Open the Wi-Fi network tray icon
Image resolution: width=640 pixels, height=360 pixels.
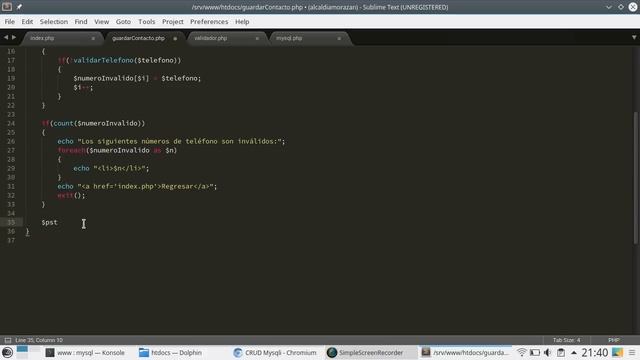click(522, 353)
